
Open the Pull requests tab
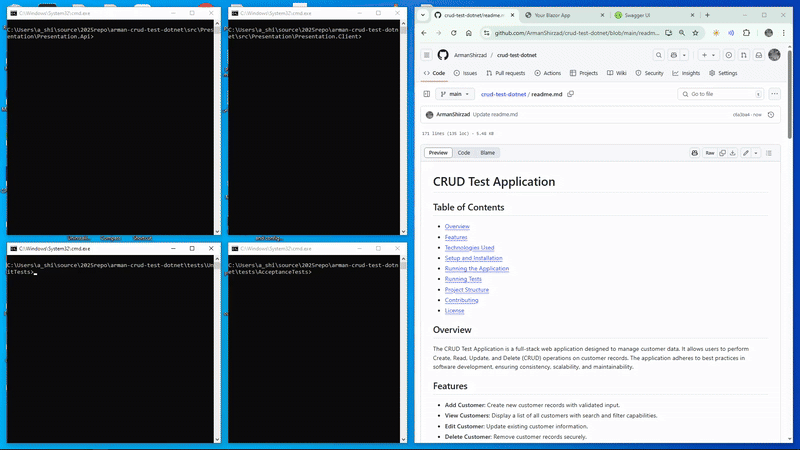[506, 73]
